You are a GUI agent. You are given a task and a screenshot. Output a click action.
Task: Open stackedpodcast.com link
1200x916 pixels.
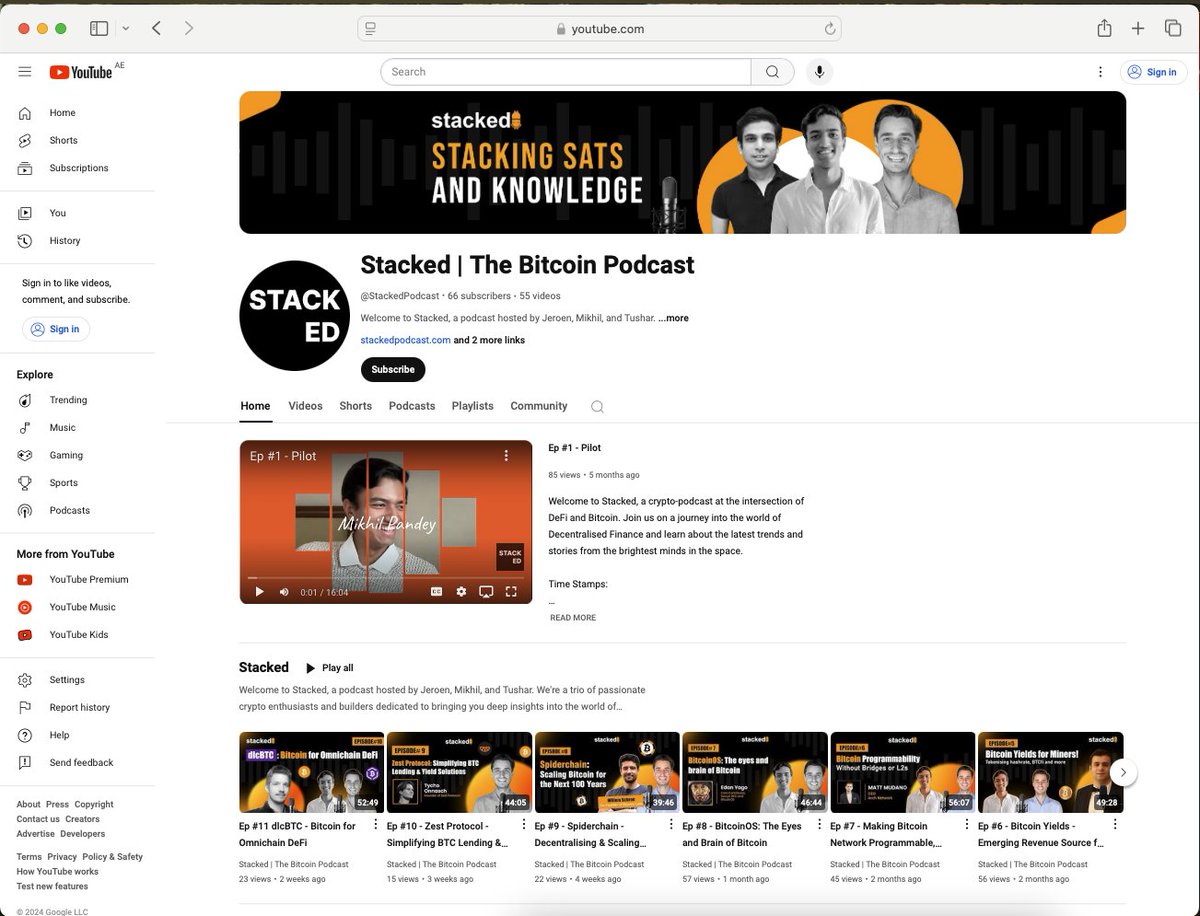405,340
